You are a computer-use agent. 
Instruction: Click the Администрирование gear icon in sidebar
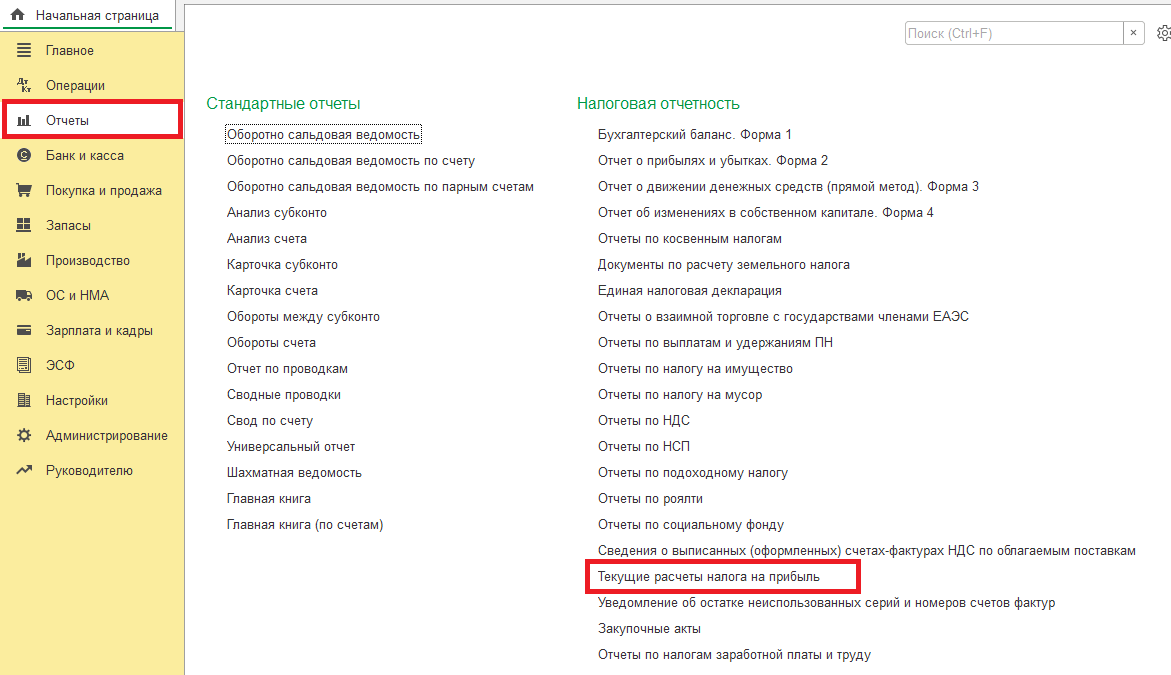point(24,436)
